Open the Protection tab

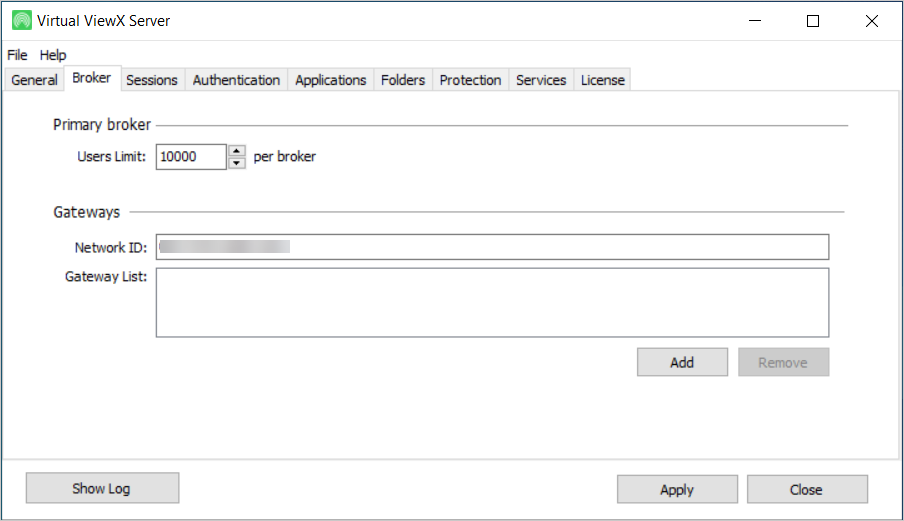tap(470, 80)
